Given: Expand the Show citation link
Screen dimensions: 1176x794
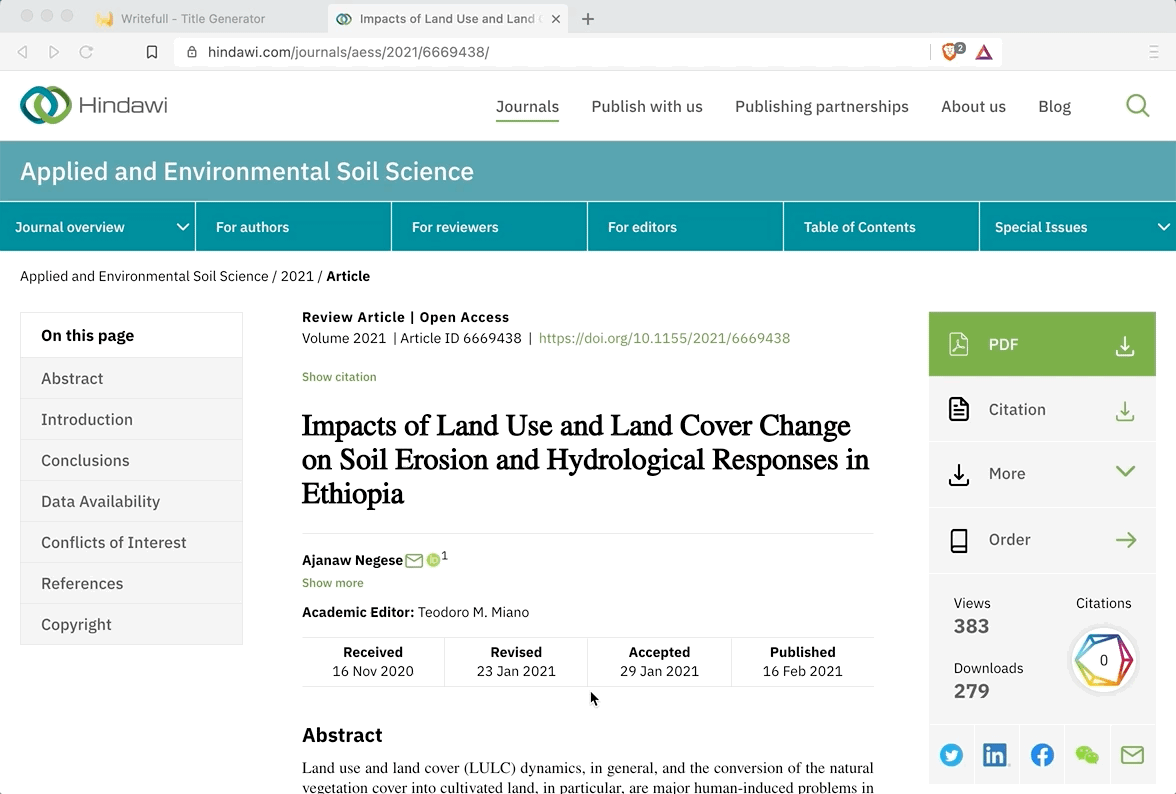Looking at the screenshot, I should point(339,377).
